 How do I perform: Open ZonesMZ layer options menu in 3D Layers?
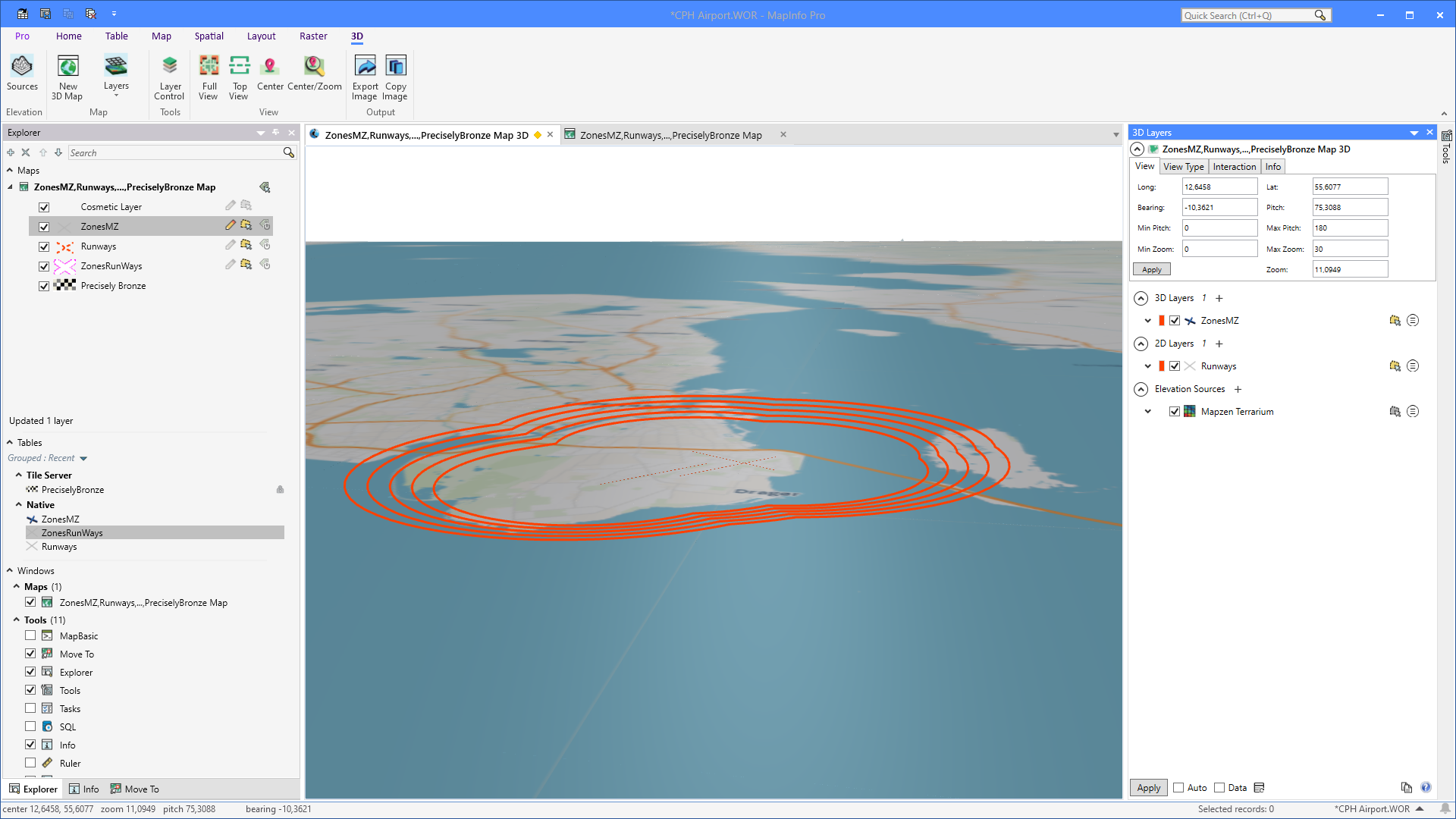1412,320
